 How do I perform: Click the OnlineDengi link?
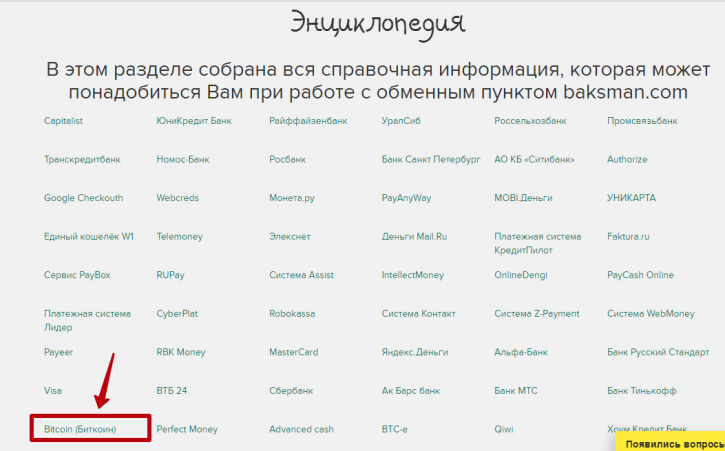[x=521, y=275]
